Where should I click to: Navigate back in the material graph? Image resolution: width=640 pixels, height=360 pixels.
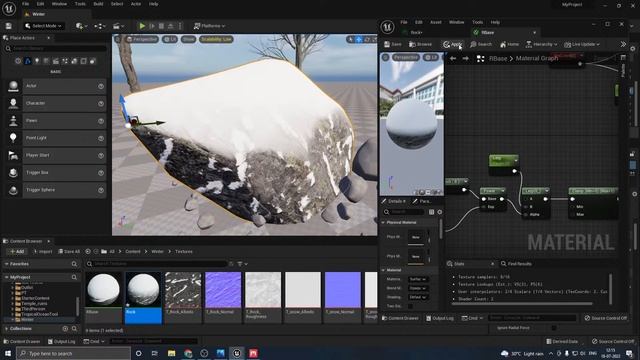453,58
